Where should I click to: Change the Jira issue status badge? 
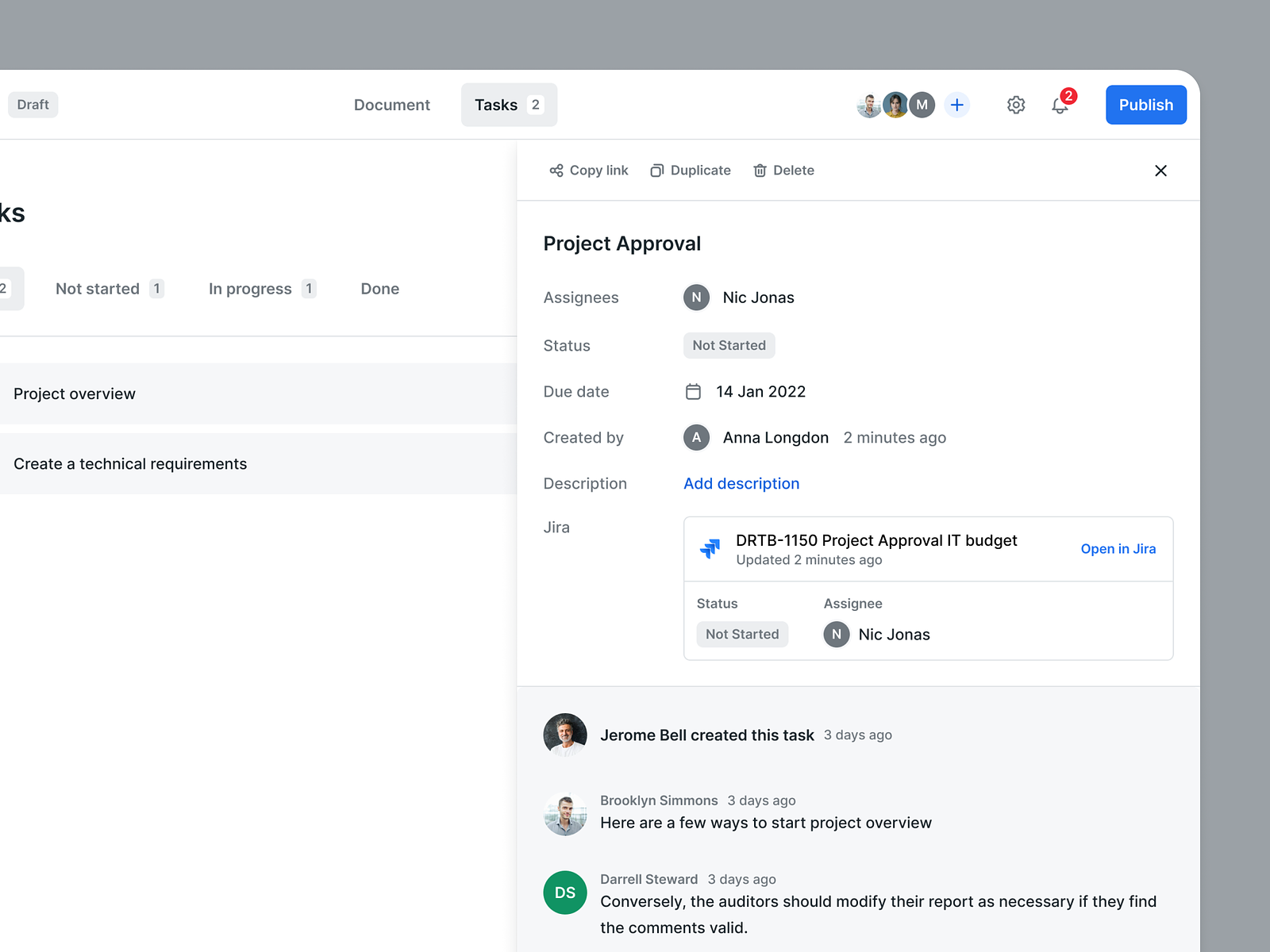coord(742,634)
